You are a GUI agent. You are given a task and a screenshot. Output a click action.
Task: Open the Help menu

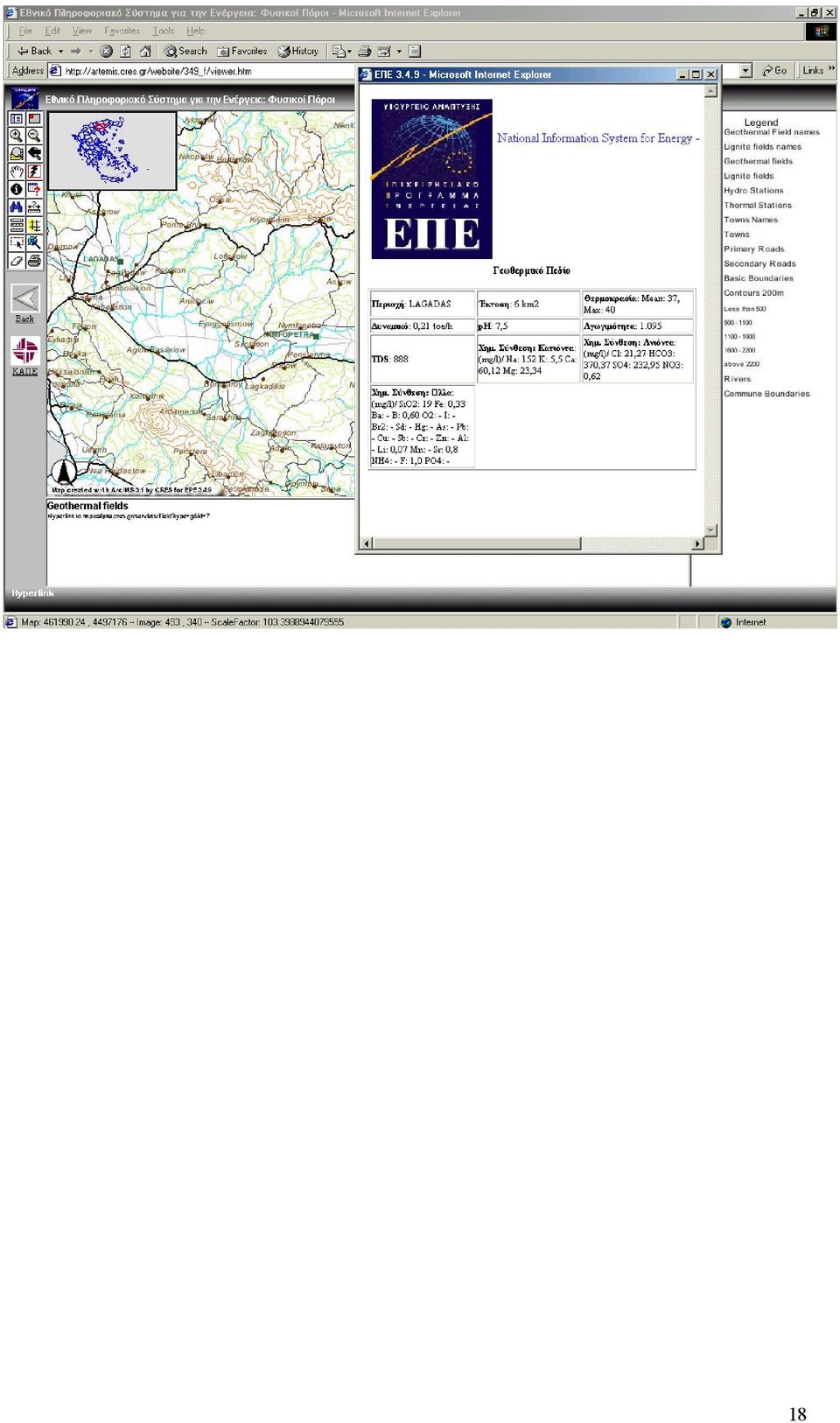point(195,31)
